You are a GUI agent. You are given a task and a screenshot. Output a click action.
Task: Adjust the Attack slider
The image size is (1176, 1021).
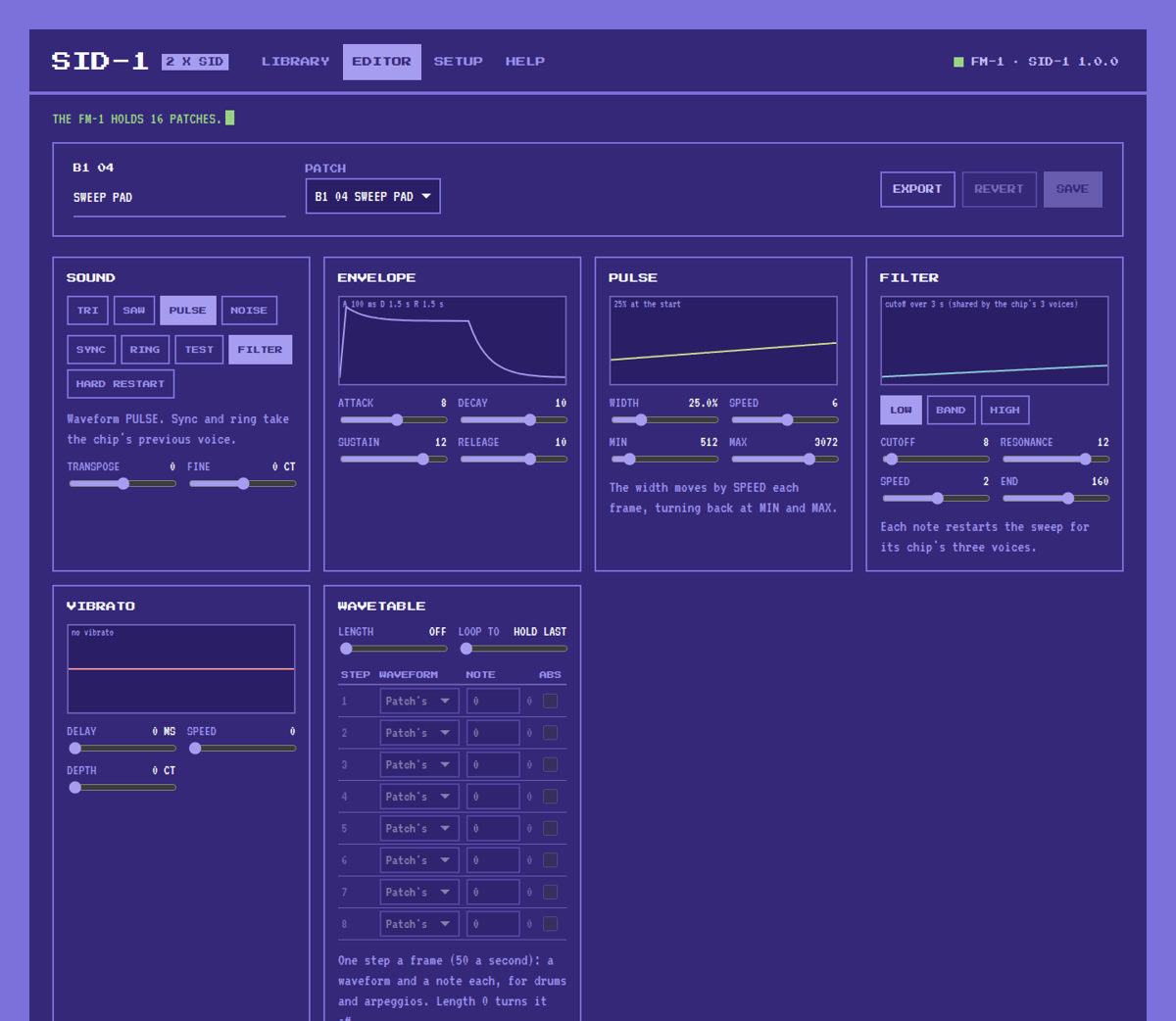click(x=394, y=419)
